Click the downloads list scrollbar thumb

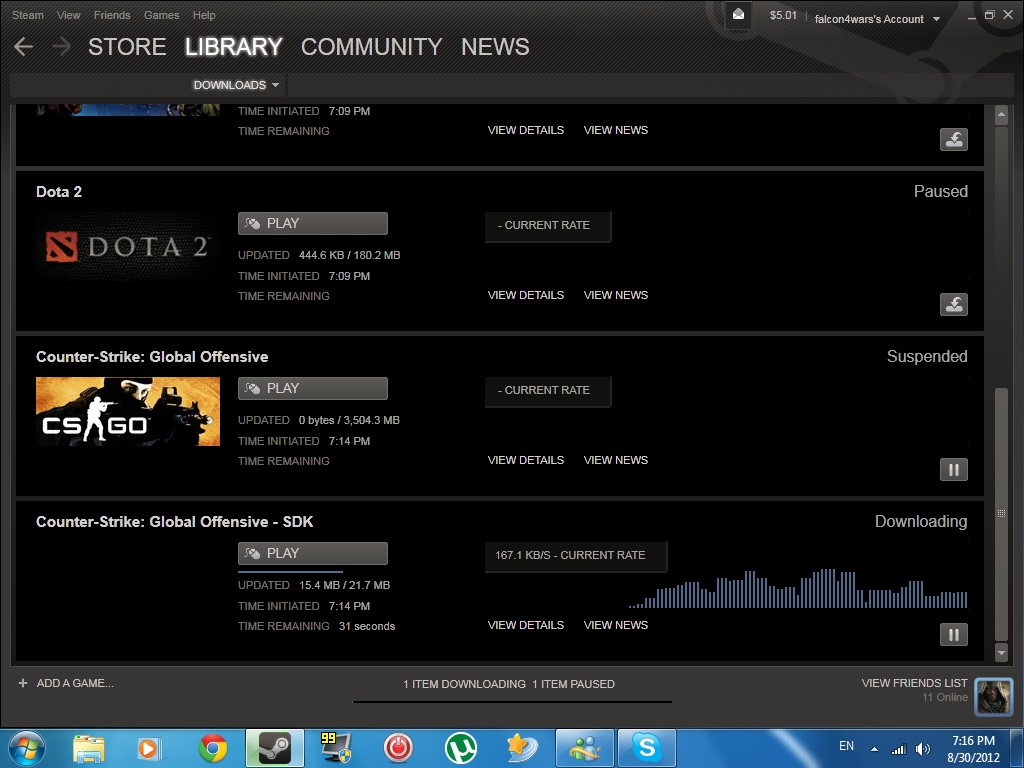tap(1001, 514)
